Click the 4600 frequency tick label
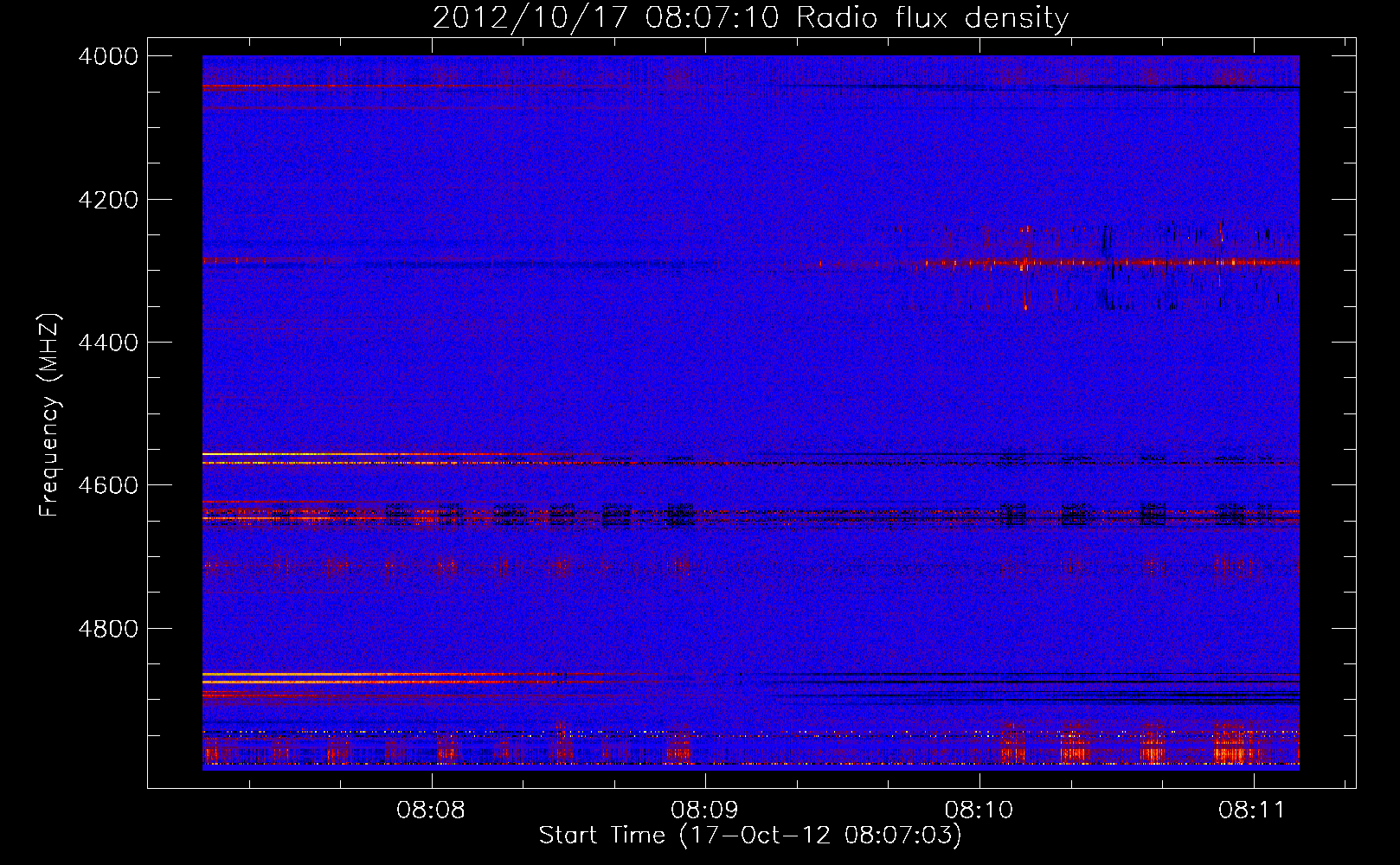Screen dimensions: 1400x865 pyautogui.click(x=108, y=485)
